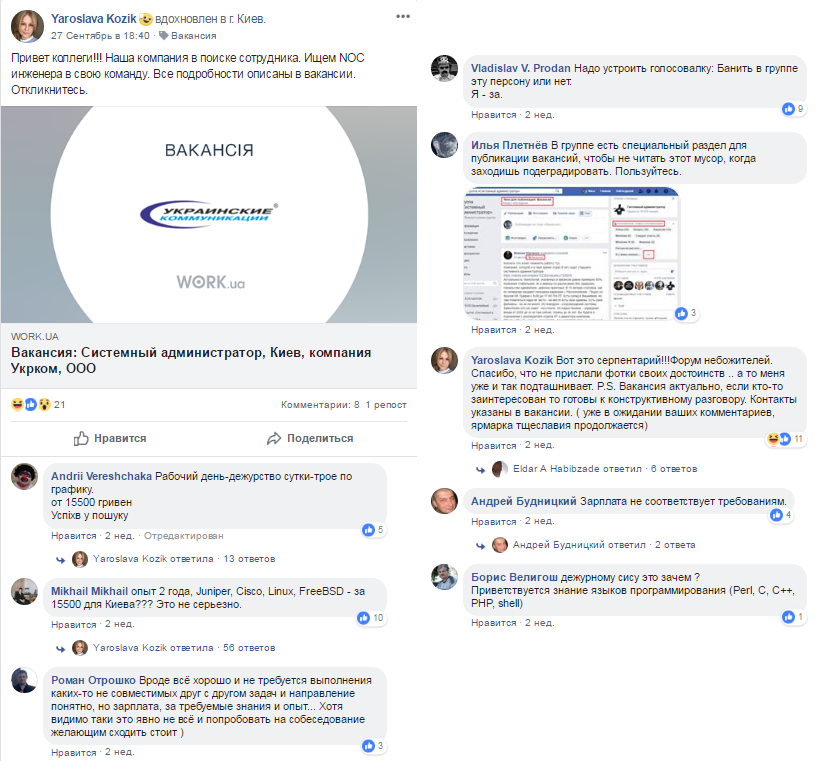Open the Вакансия: Системный администратор link title

pos(191,360)
